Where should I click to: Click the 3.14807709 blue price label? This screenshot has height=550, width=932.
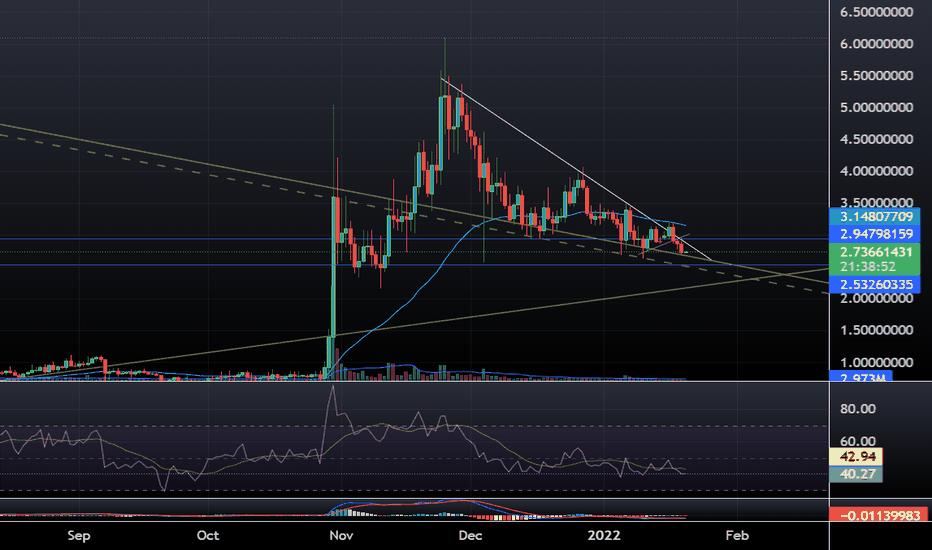(x=874, y=216)
